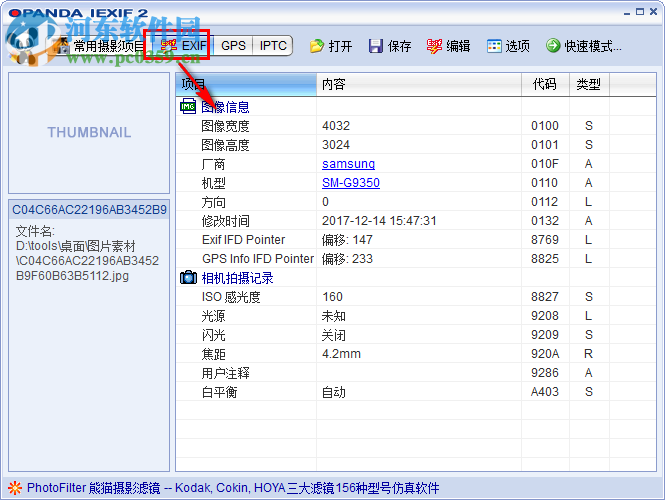The image size is (665, 500).
Task: Click the 相机拍摄记录 camera group icon
Action: click(x=188, y=278)
